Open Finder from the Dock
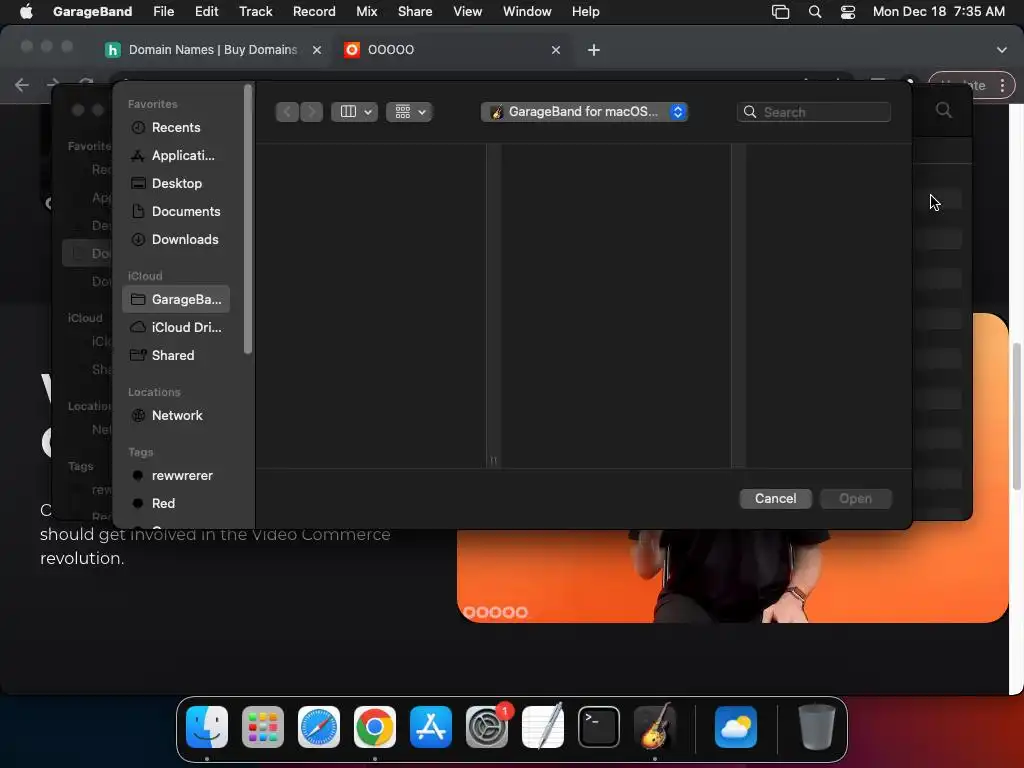1024x768 pixels. click(207, 727)
